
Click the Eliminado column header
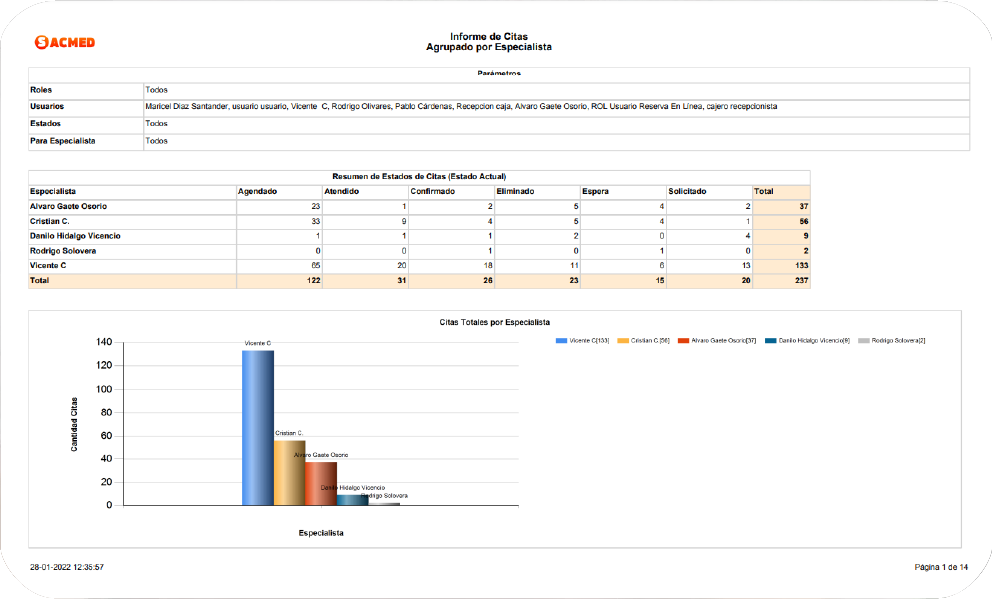point(515,191)
